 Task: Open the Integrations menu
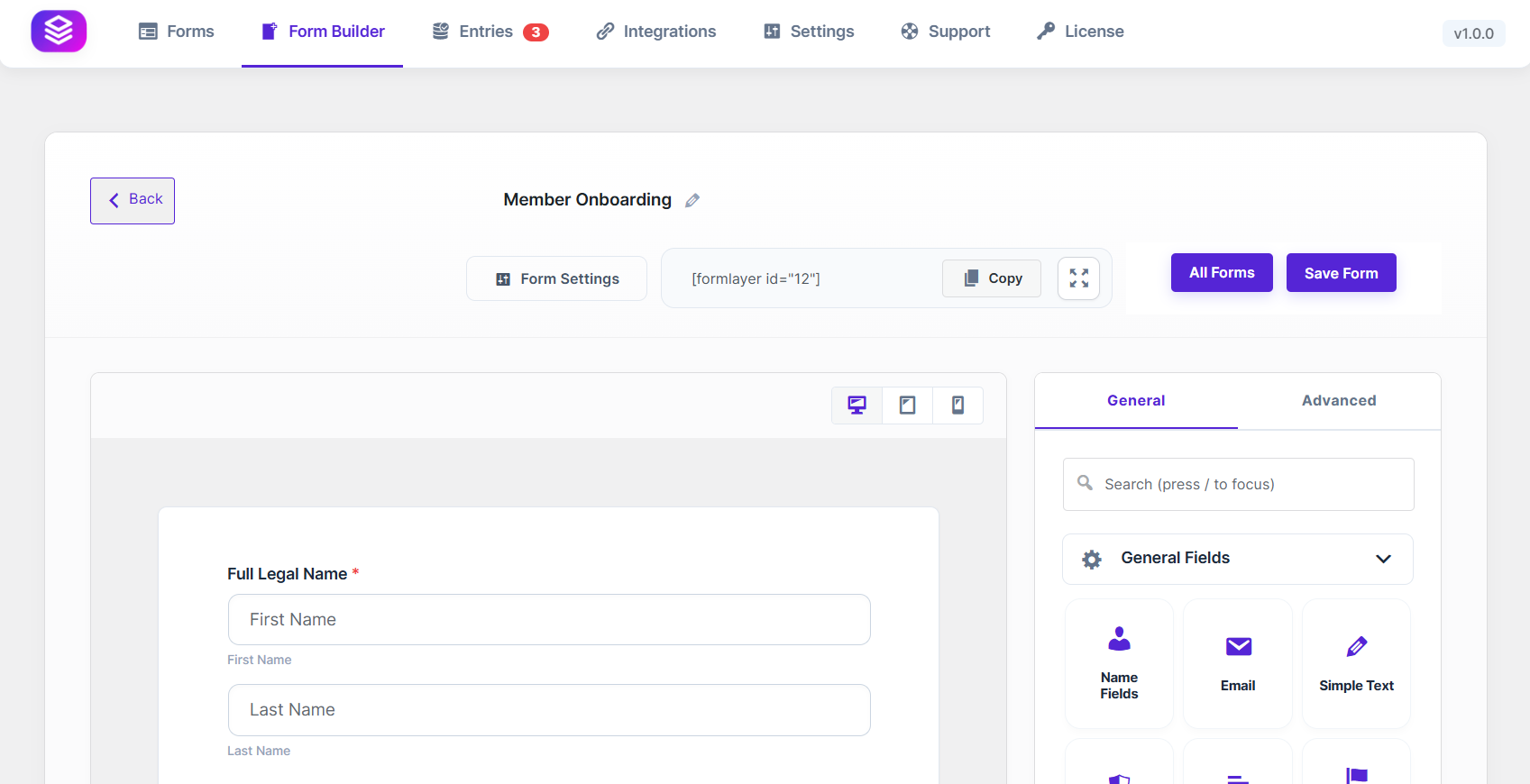coord(656,32)
